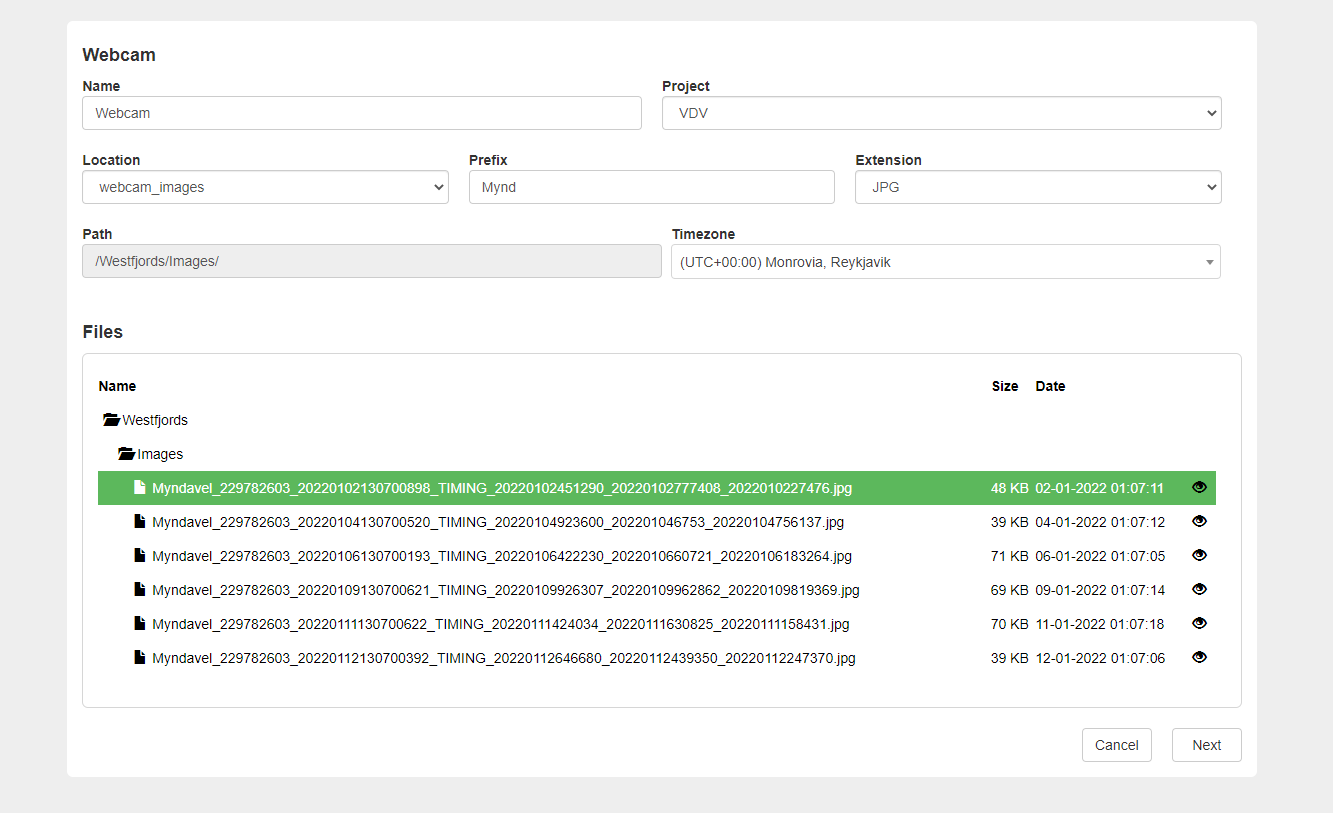Viewport: 1333px width, 813px height.
Task: Click into the Prefix field containing Mynd
Action: point(652,187)
